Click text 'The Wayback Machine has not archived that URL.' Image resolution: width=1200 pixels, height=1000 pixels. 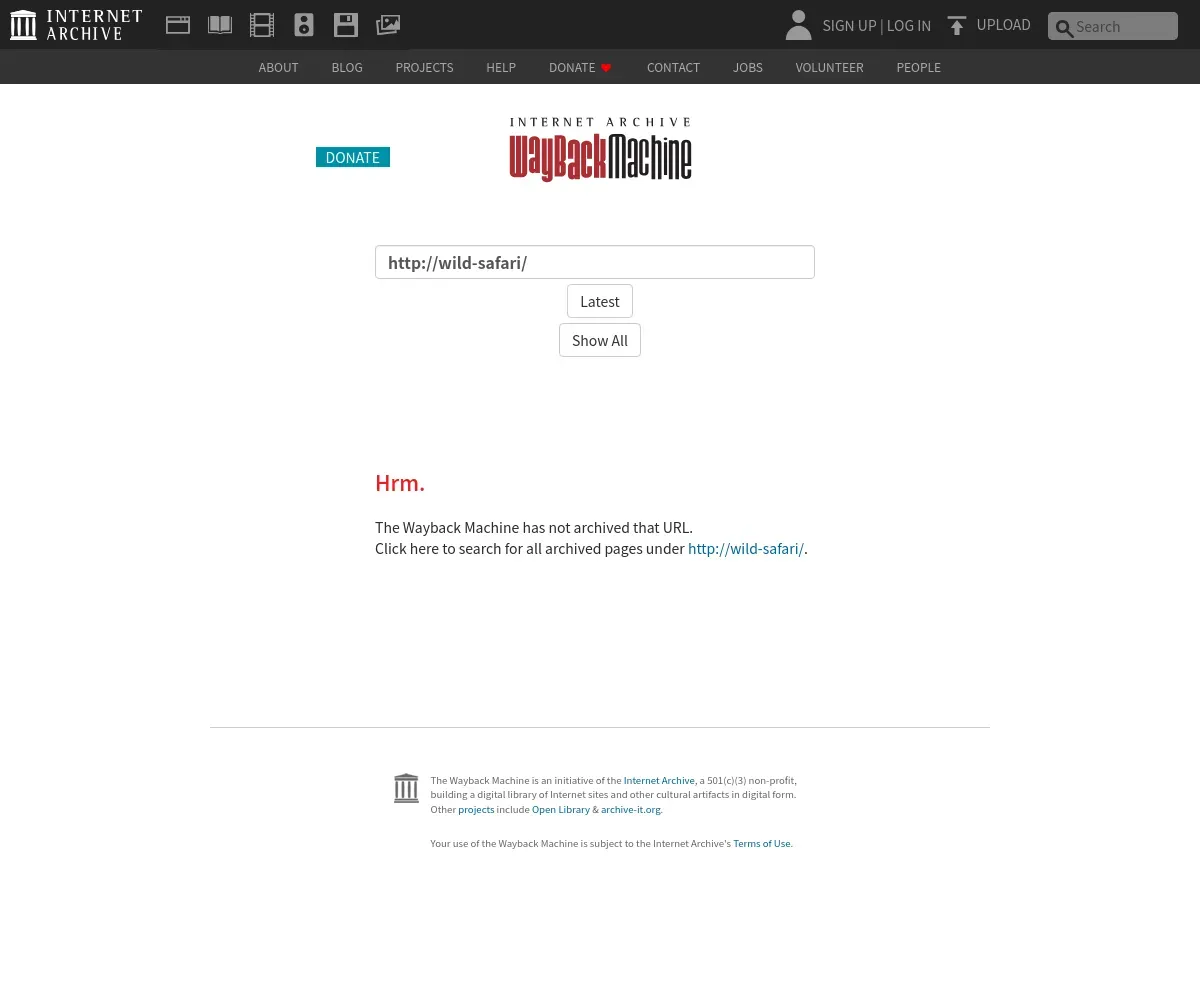tap(534, 528)
